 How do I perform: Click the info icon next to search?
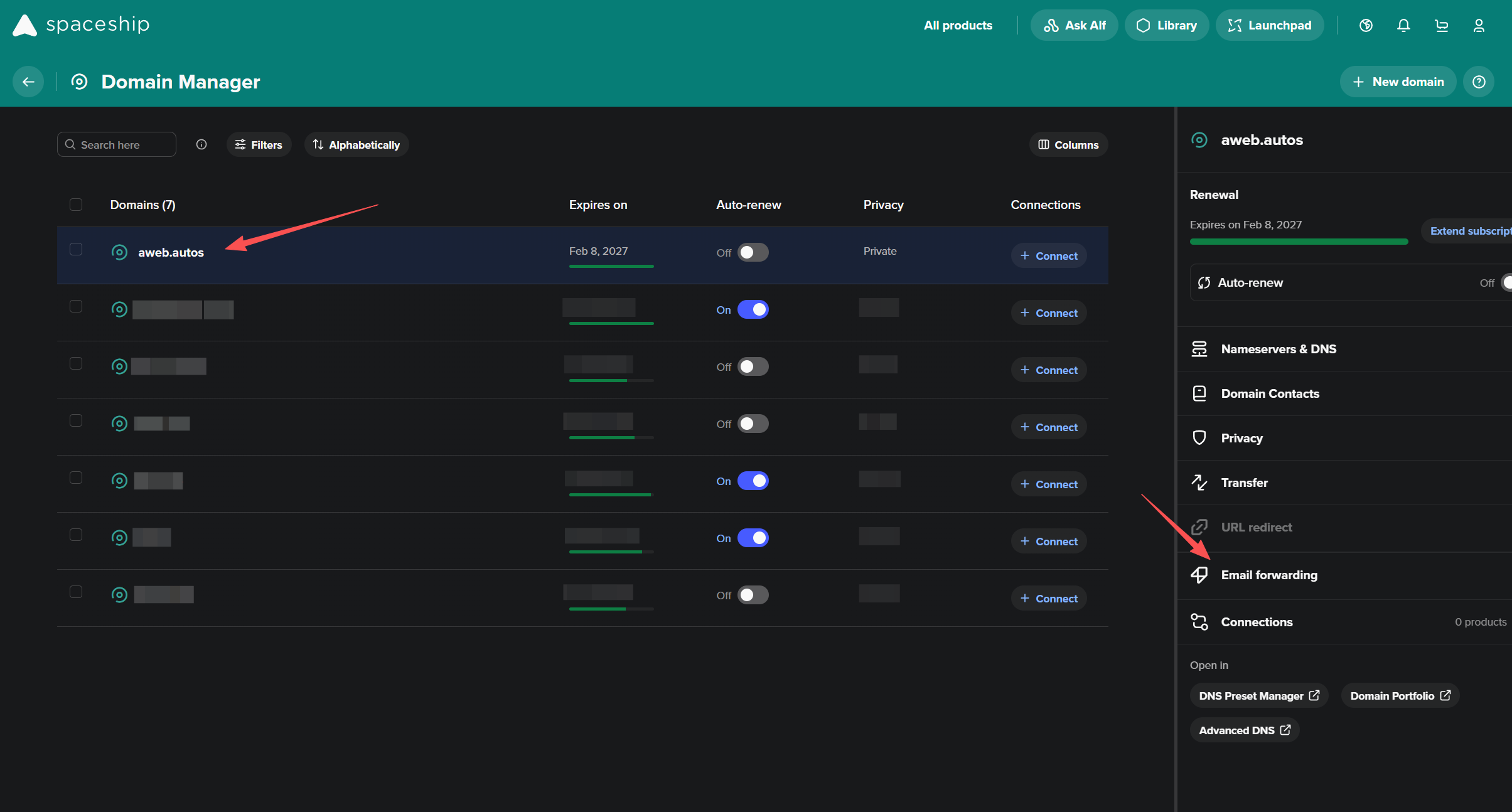tap(201, 144)
